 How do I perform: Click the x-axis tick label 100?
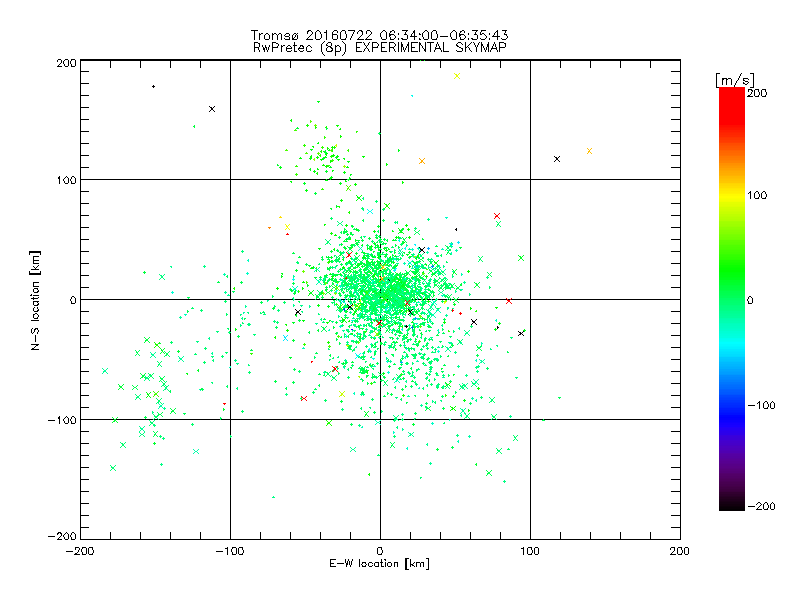[x=530, y=551]
